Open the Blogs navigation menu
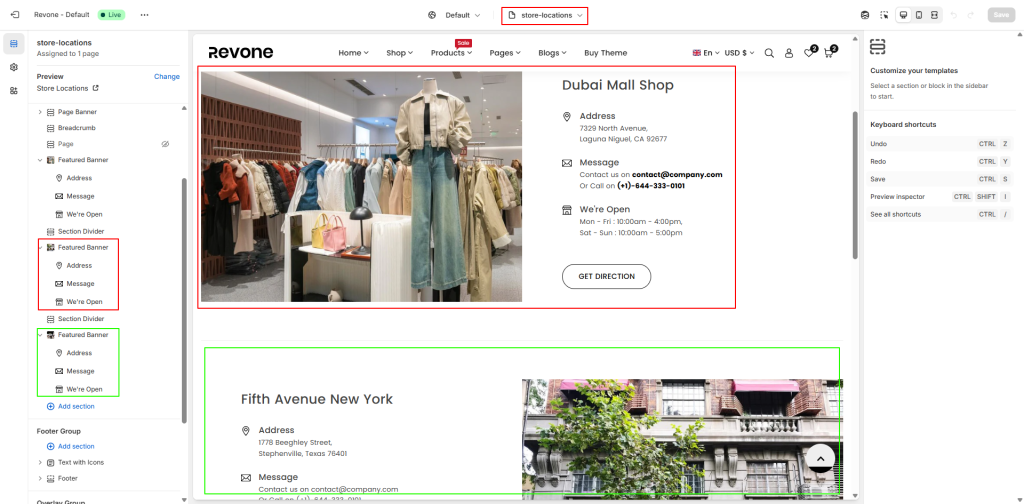Image resolution: width=1024 pixels, height=504 pixels. 552,53
